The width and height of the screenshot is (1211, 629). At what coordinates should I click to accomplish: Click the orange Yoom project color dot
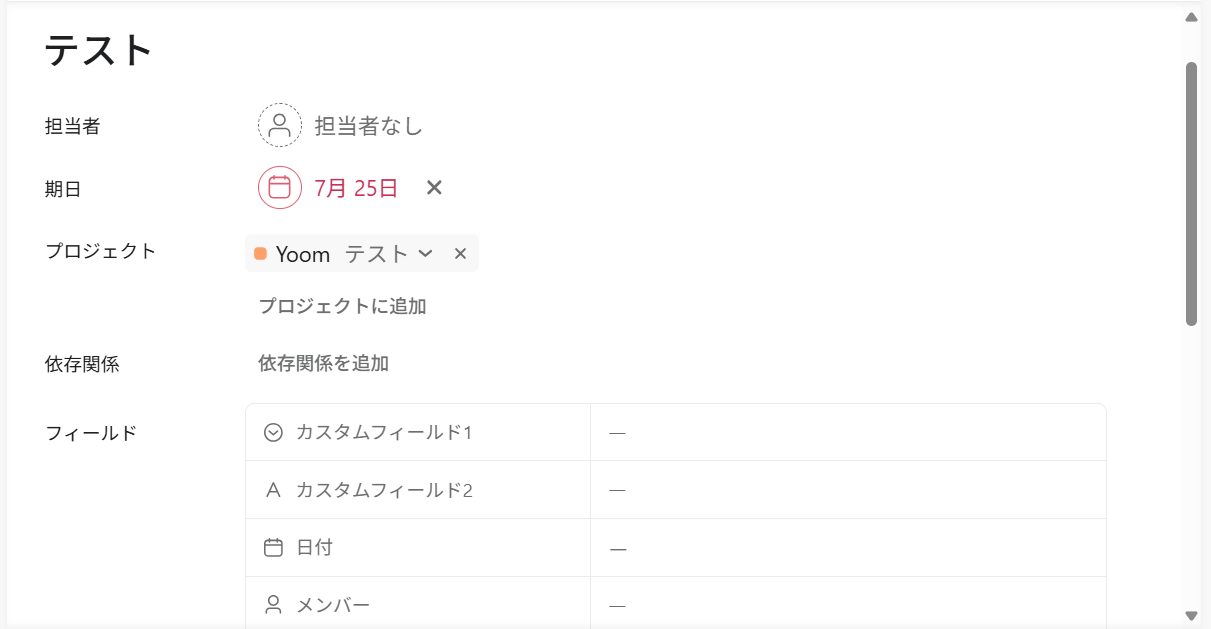click(x=260, y=254)
